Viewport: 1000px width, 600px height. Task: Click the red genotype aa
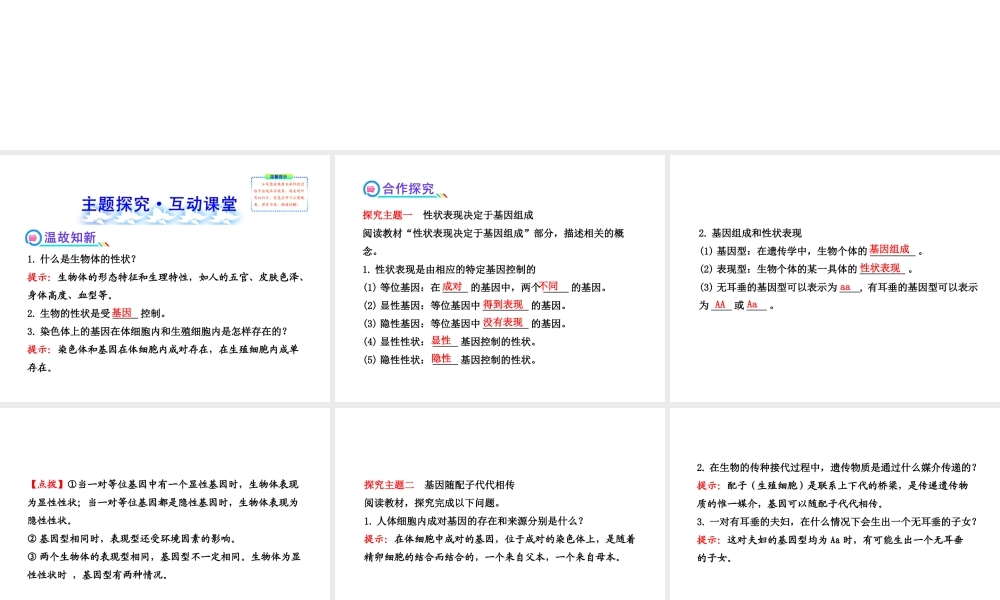click(x=846, y=287)
